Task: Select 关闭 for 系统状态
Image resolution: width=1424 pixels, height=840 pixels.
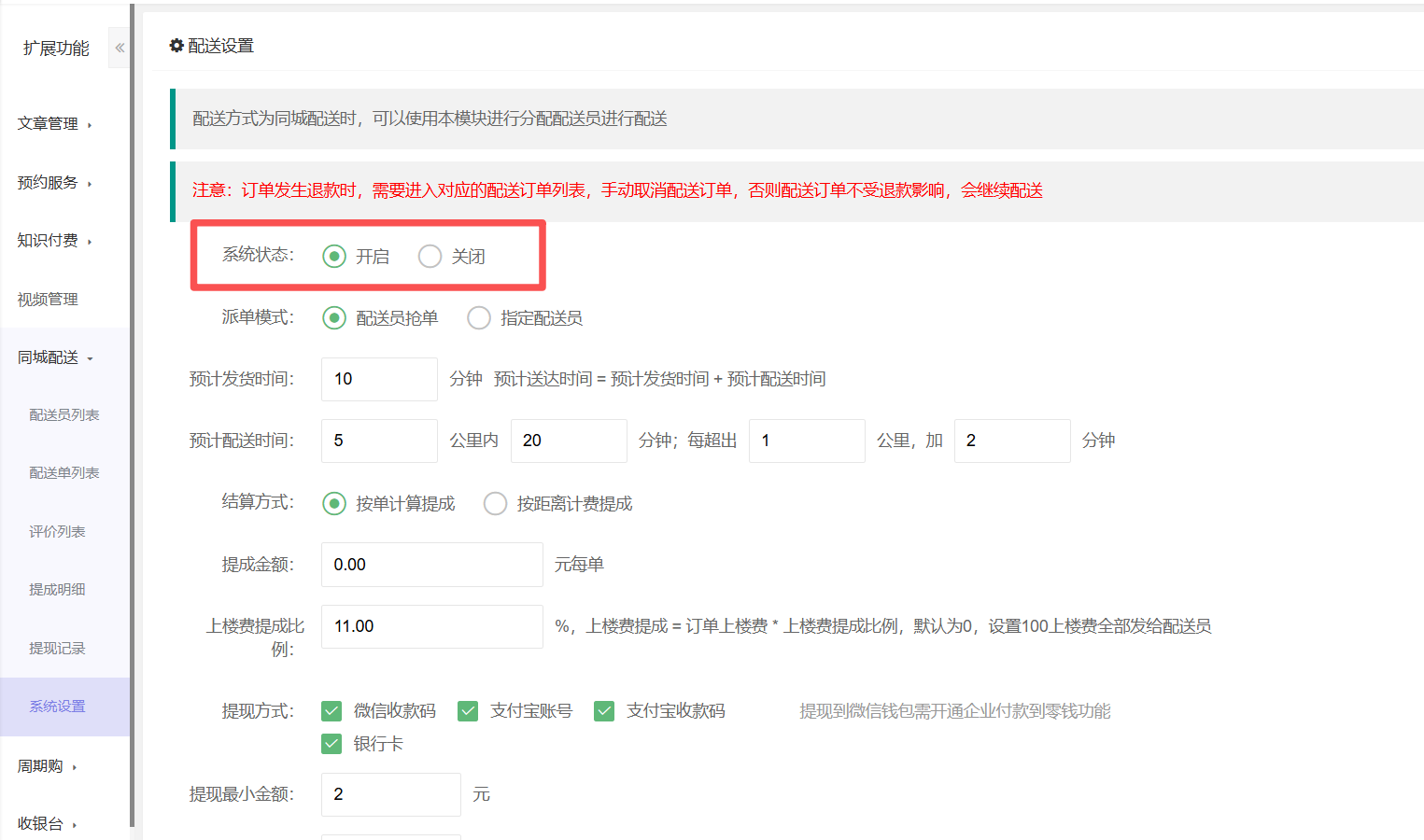Action: (430, 257)
